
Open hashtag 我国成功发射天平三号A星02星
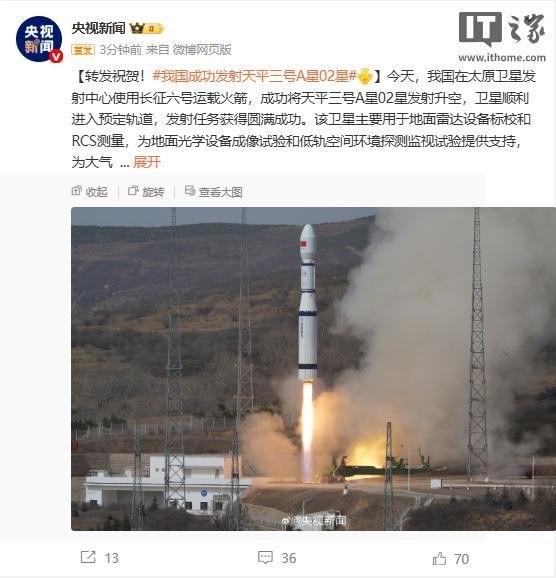click(254, 76)
